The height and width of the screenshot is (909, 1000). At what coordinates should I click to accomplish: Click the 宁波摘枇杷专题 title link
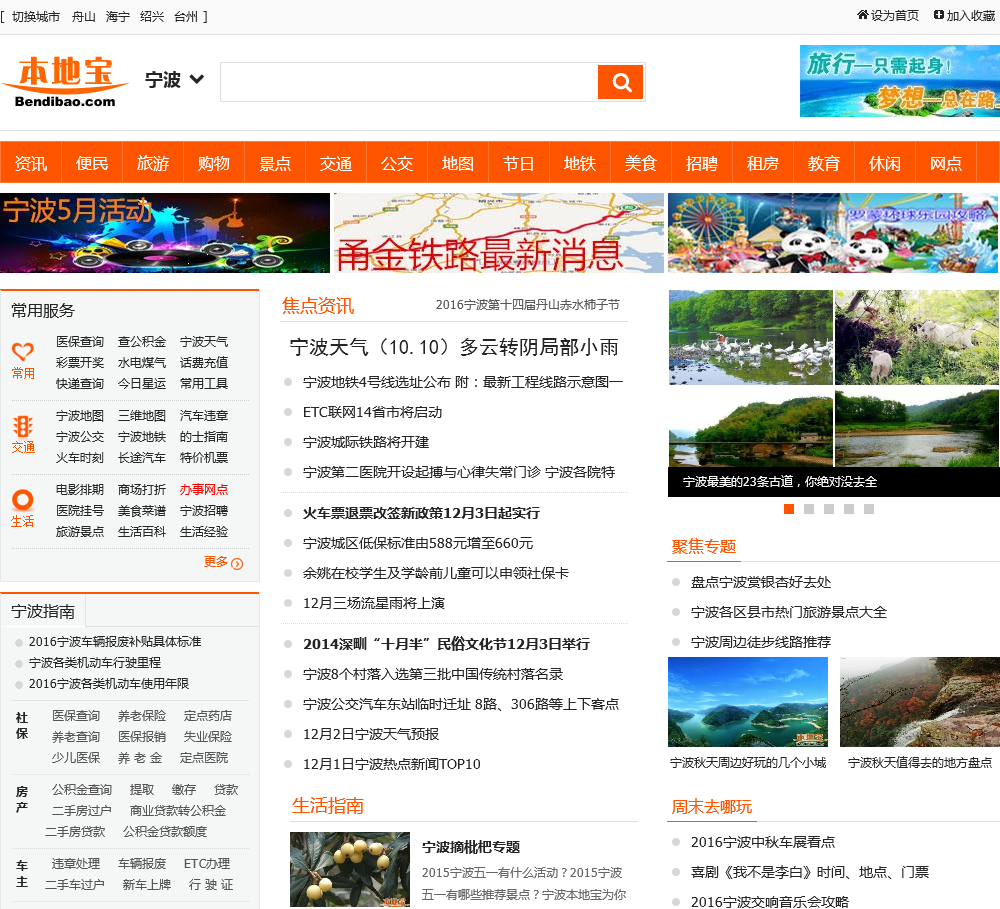pyautogui.click(x=471, y=847)
